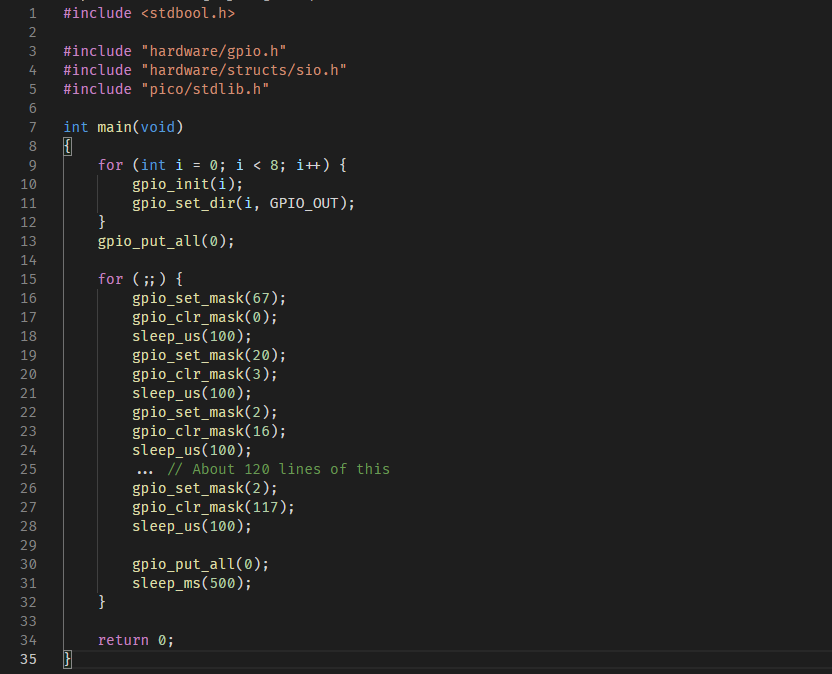This screenshot has width=832, height=674.
Task: Click the closing brace on line 32
Action: 102,603
